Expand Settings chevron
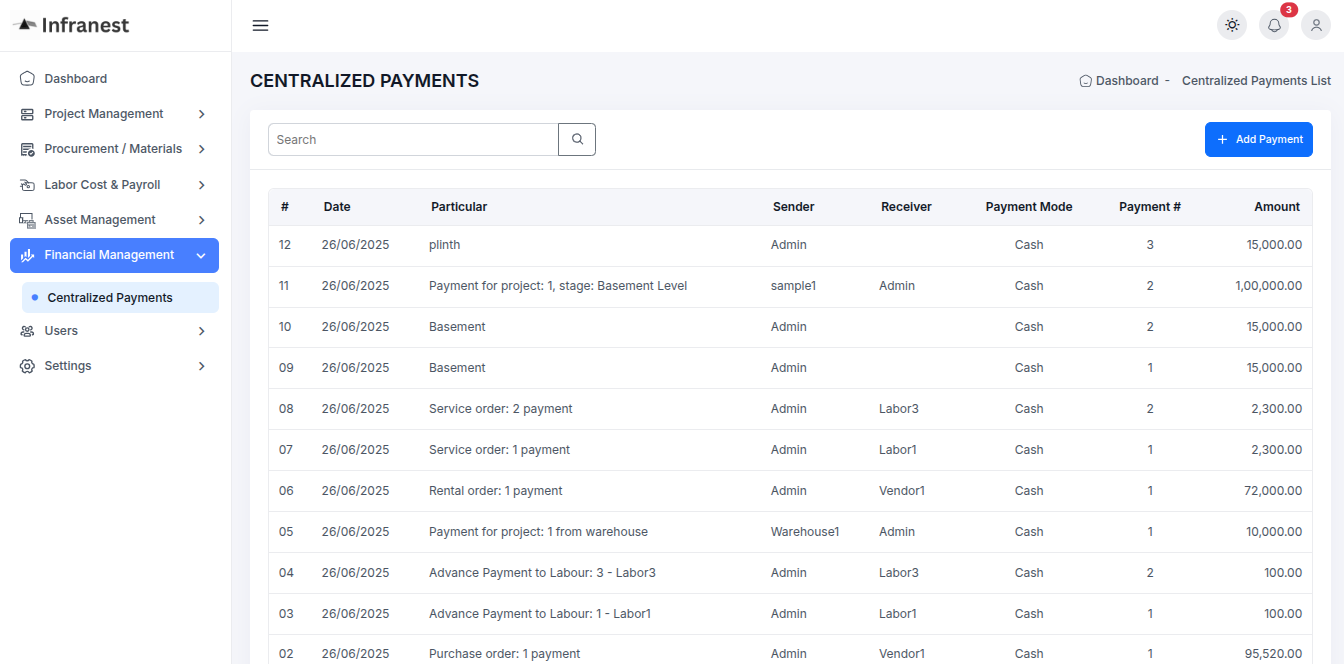 201,366
